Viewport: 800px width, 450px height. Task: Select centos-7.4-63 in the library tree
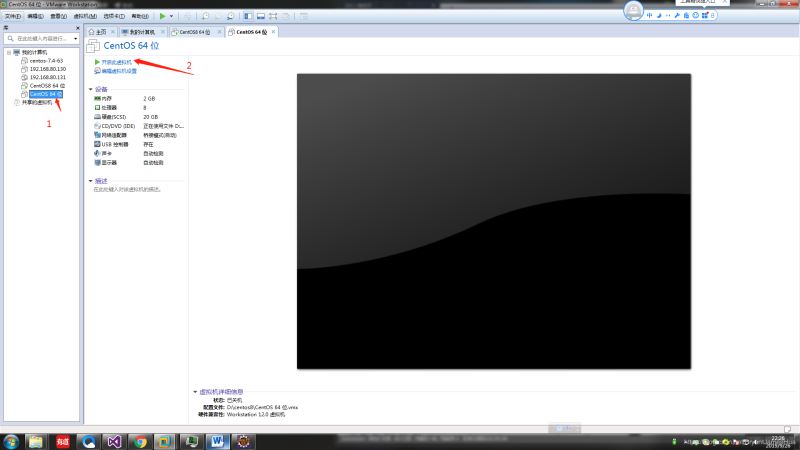click(x=45, y=60)
